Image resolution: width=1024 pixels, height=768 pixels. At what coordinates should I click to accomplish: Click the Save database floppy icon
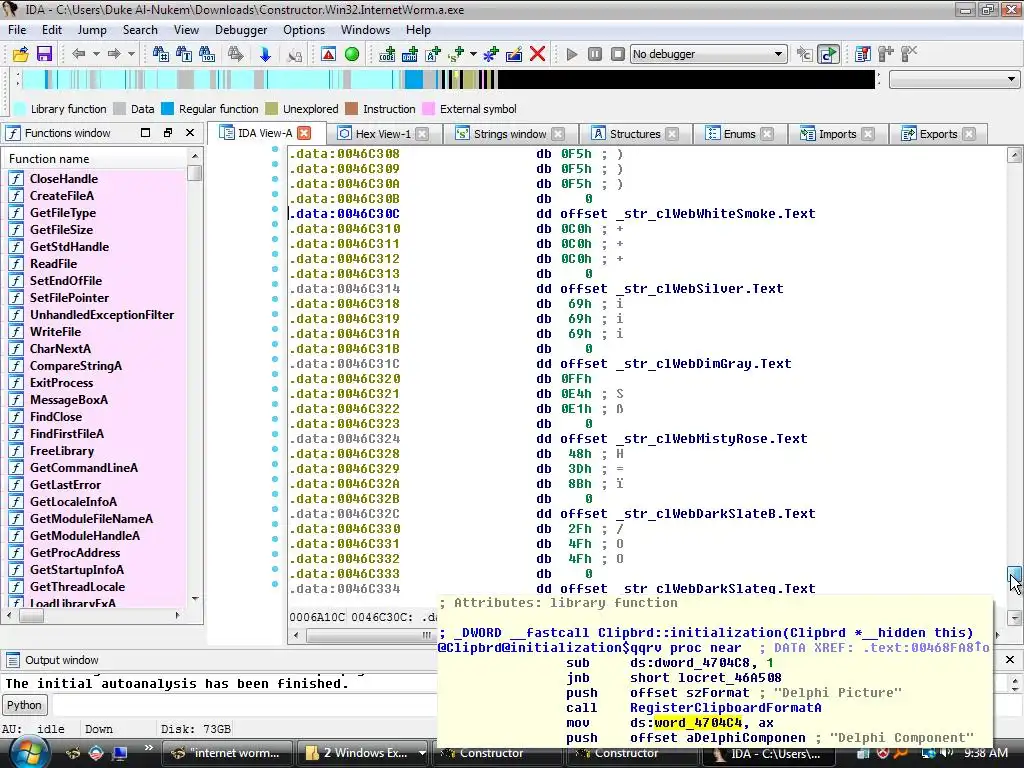point(44,54)
